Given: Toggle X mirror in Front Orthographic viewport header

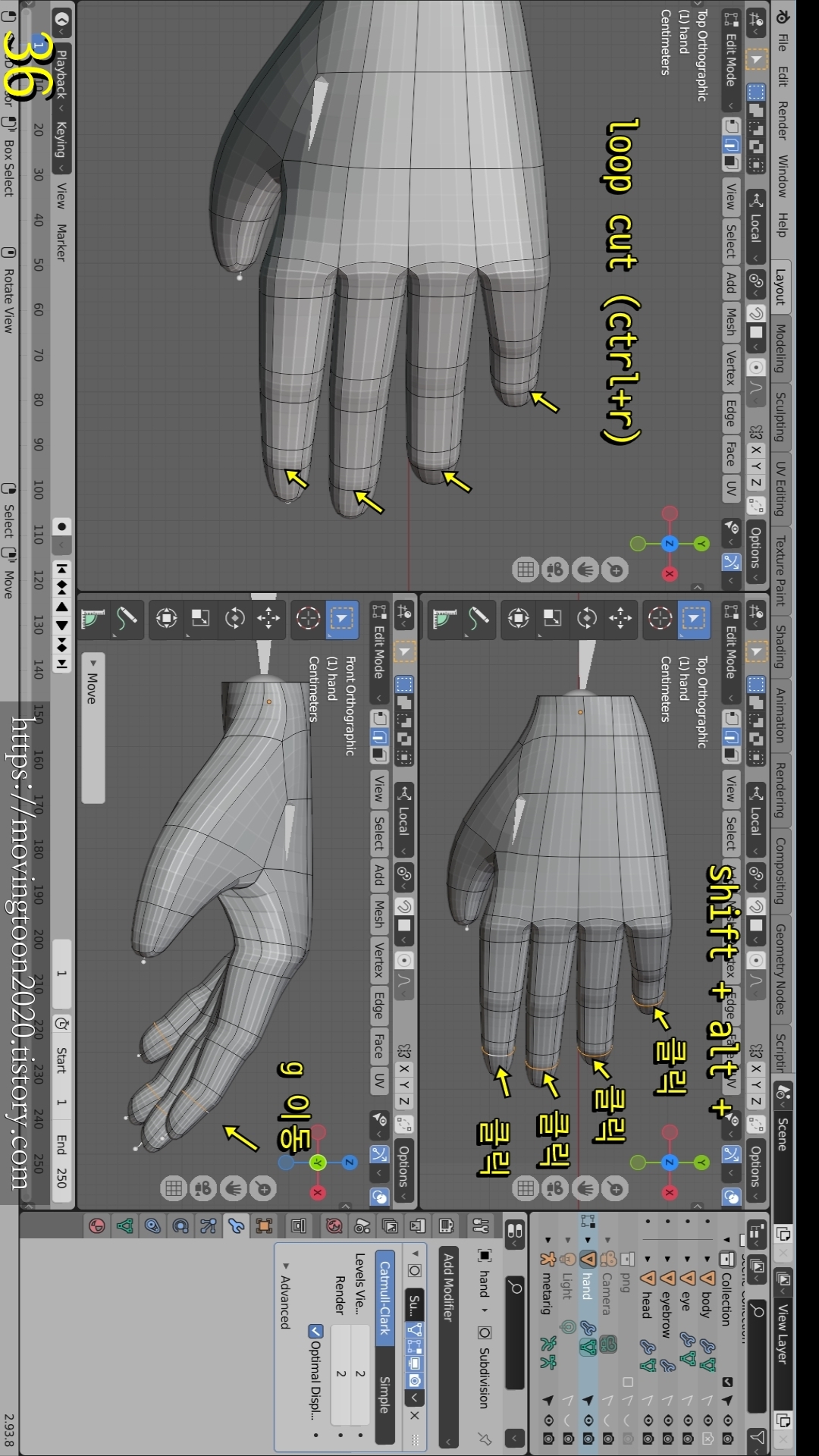Looking at the screenshot, I should pos(404,1069).
